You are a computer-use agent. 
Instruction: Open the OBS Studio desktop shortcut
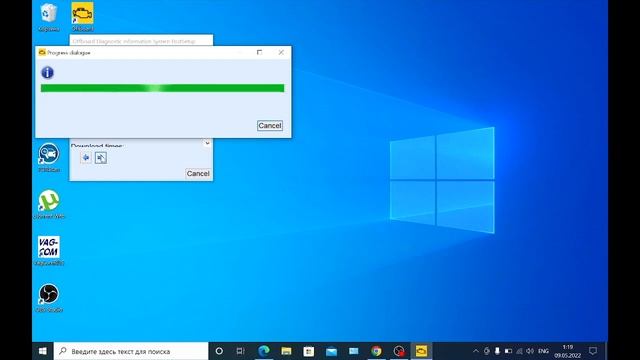(x=49, y=298)
